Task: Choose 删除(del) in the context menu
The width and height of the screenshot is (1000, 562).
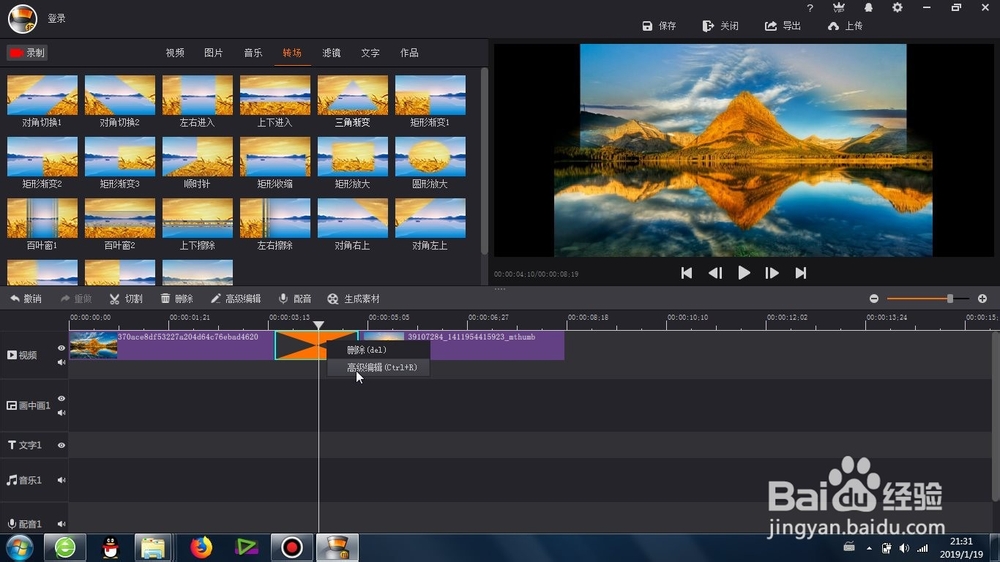Action: 378,350
